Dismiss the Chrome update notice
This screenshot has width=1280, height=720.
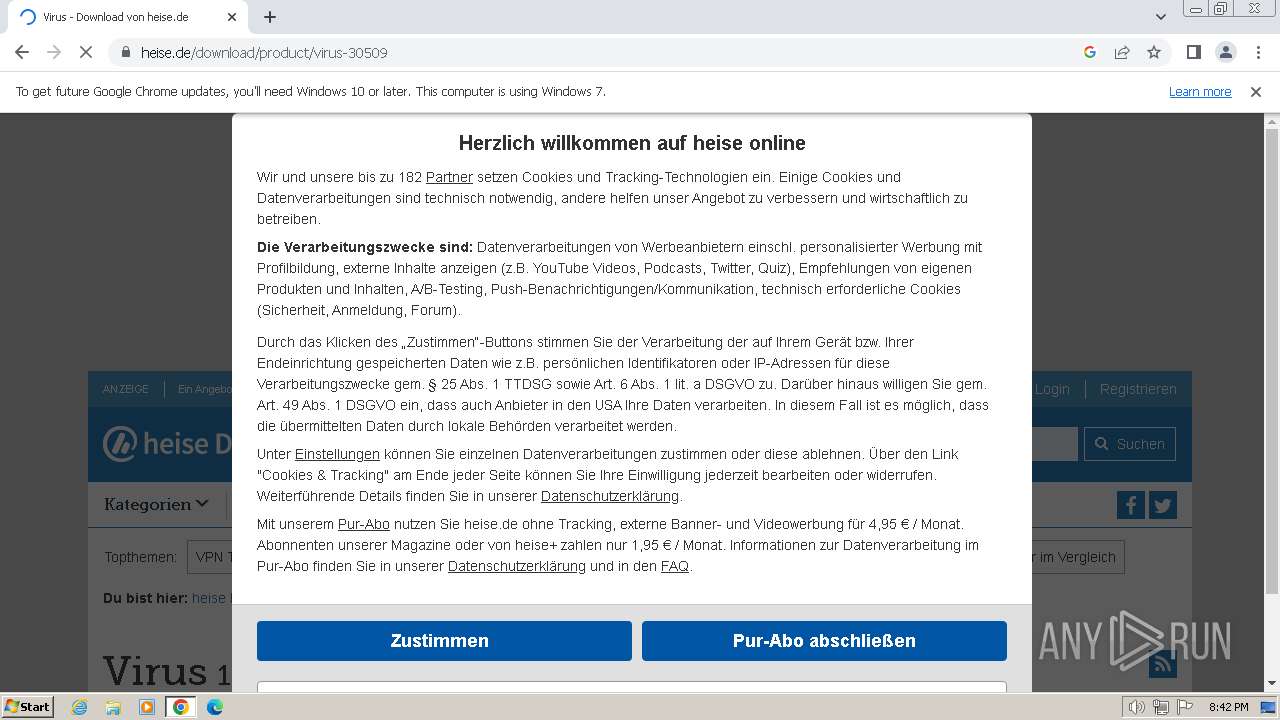click(x=1256, y=92)
